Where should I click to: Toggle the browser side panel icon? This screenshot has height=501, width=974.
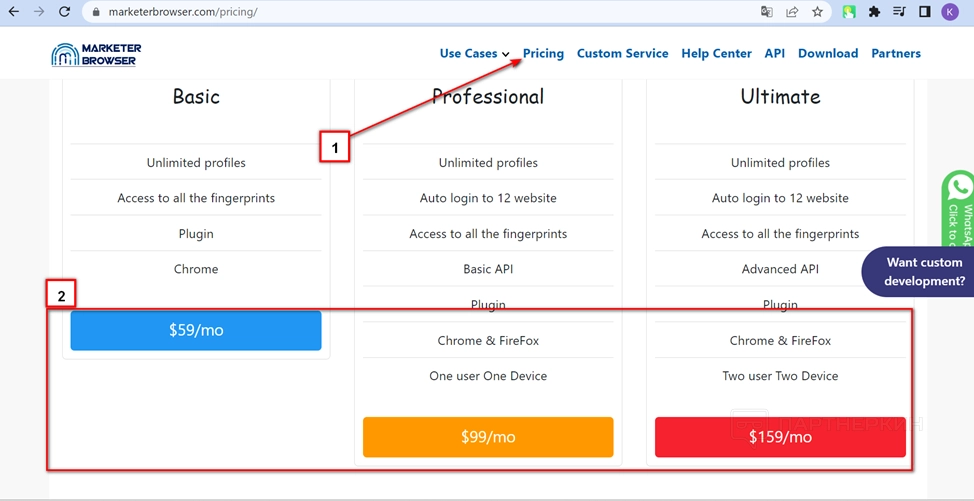925,12
